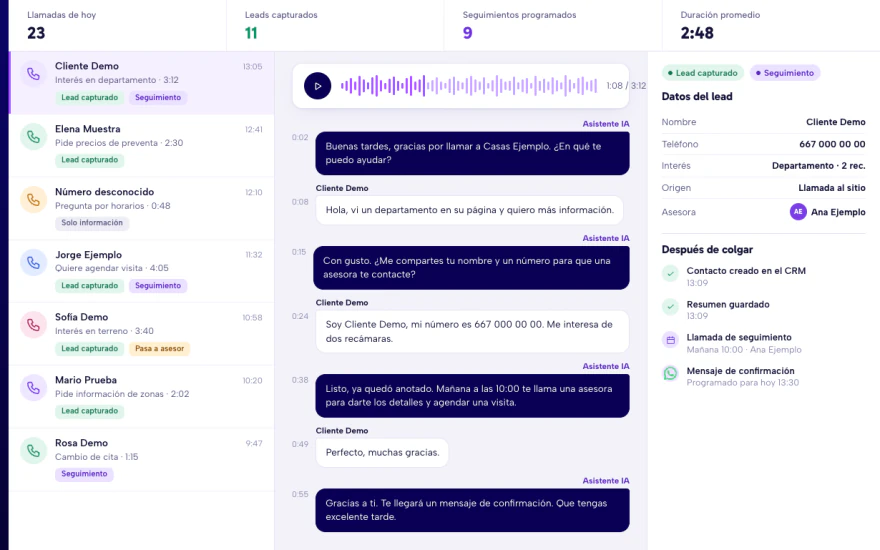Click the phone icon for Cliente Demo
Viewport: 880px width, 550px height.
pyautogui.click(x=33, y=74)
